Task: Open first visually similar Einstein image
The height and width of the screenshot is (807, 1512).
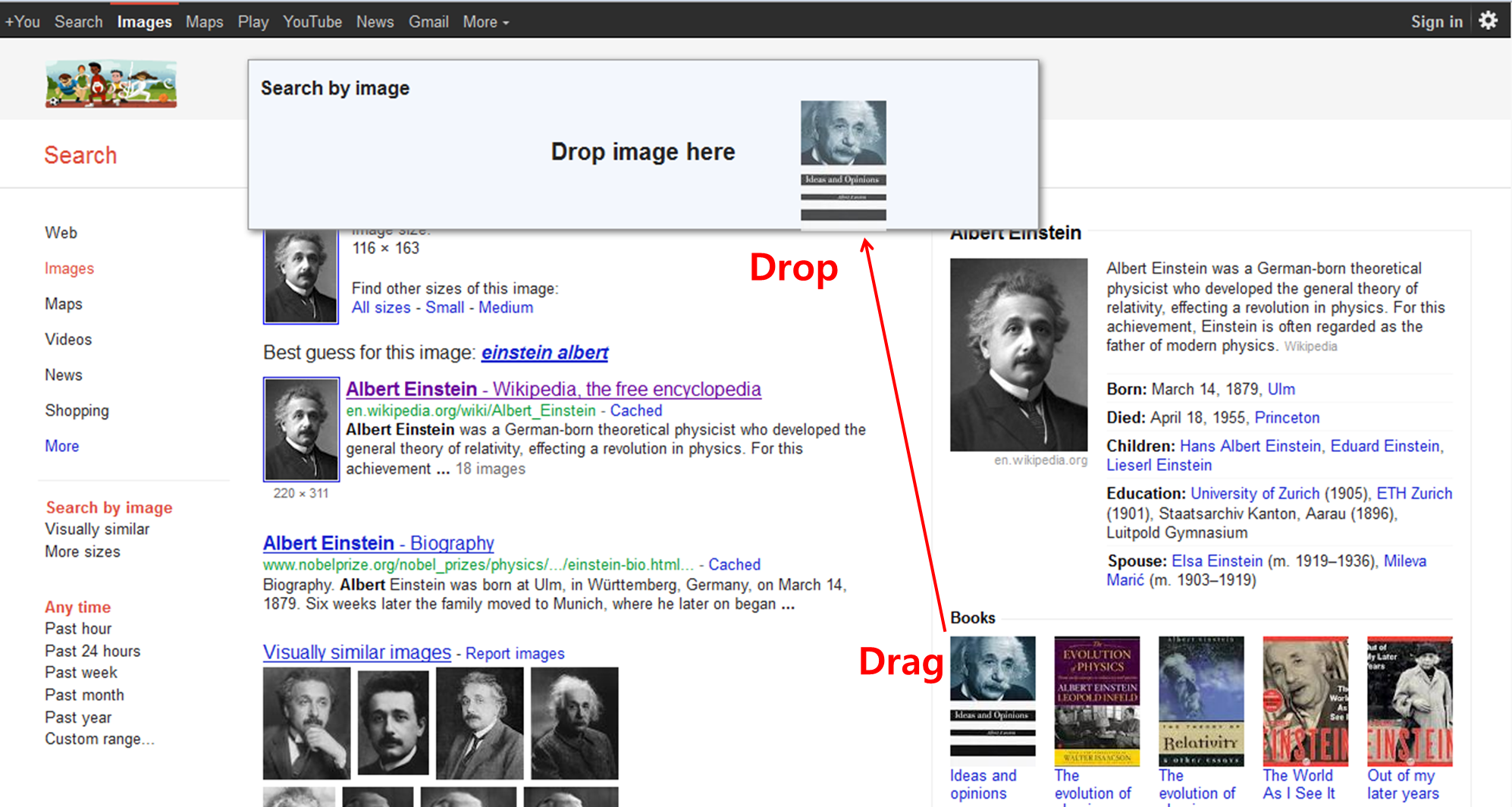Action: [x=306, y=724]
